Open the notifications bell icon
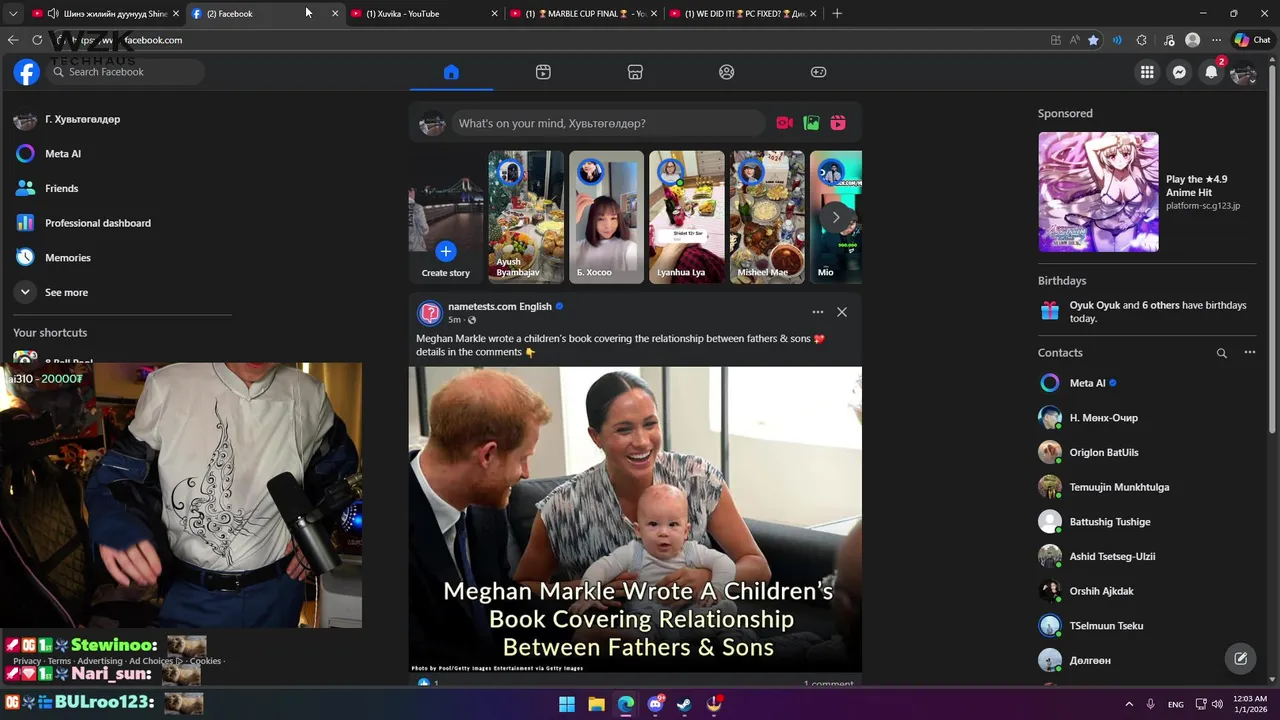Screen dimensions: 1280x720 (x=1211, y=72)
